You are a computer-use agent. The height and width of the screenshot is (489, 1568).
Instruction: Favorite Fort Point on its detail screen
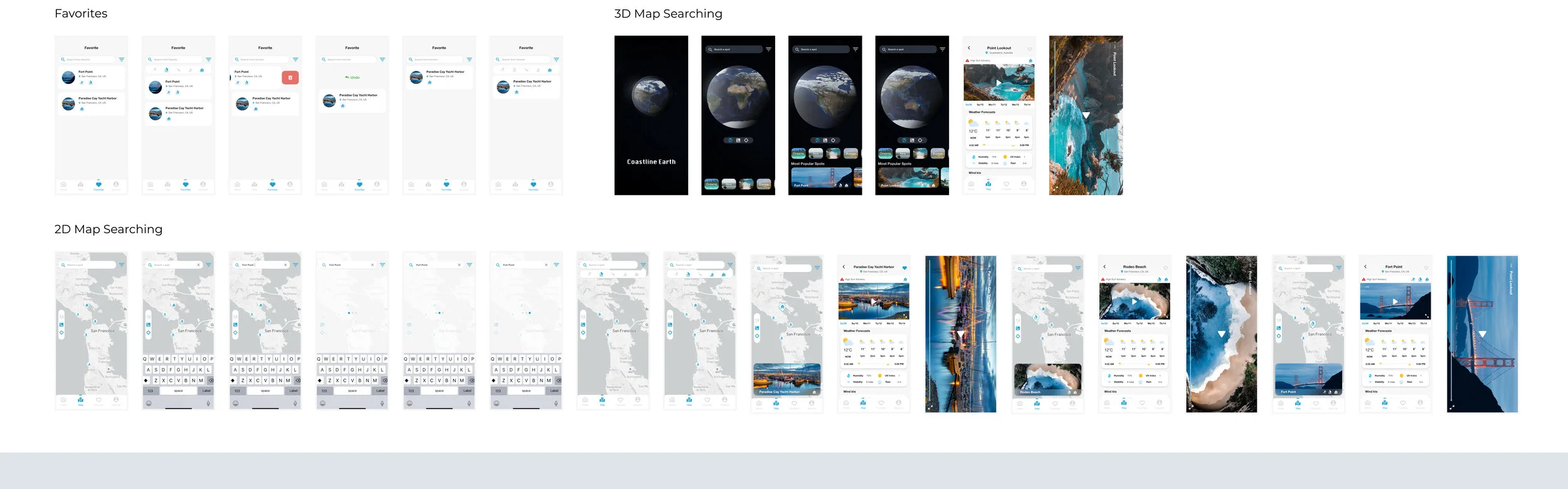coord(1426,268)
